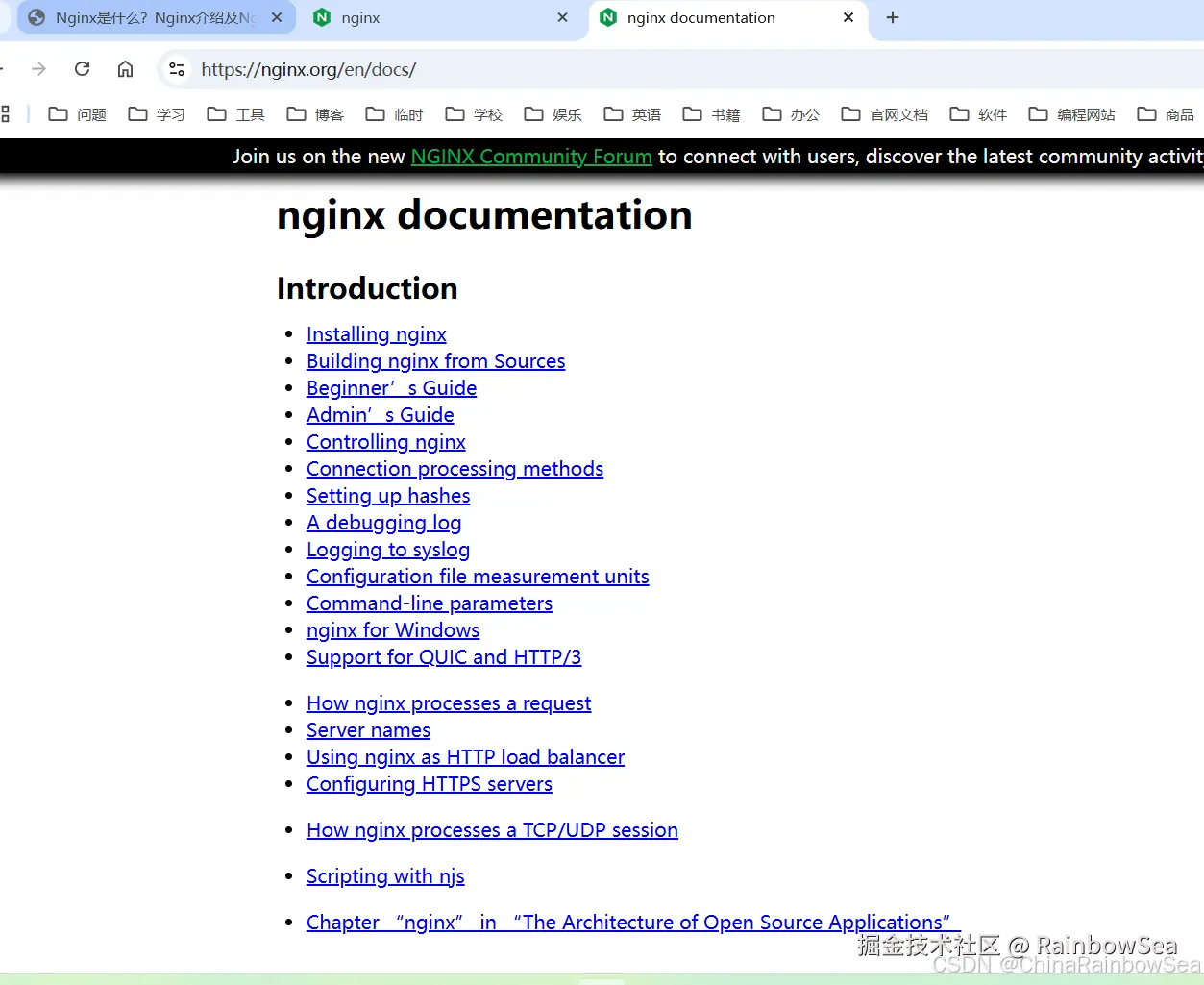Open the 官网文档 bookmark folder

[885, 114]
